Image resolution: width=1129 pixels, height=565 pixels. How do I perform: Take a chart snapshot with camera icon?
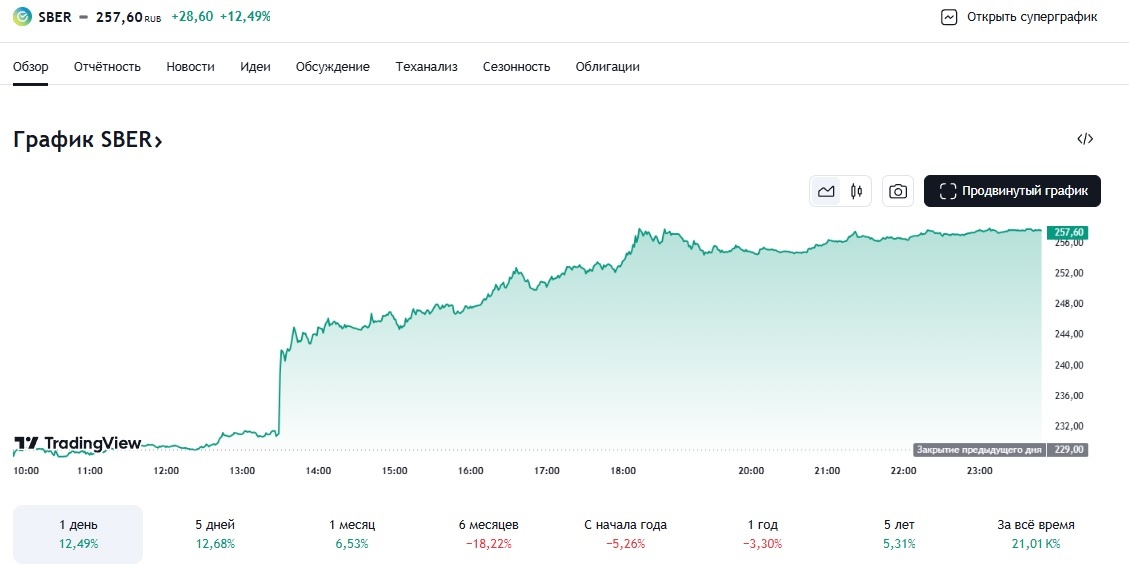(x=898, y=191)
